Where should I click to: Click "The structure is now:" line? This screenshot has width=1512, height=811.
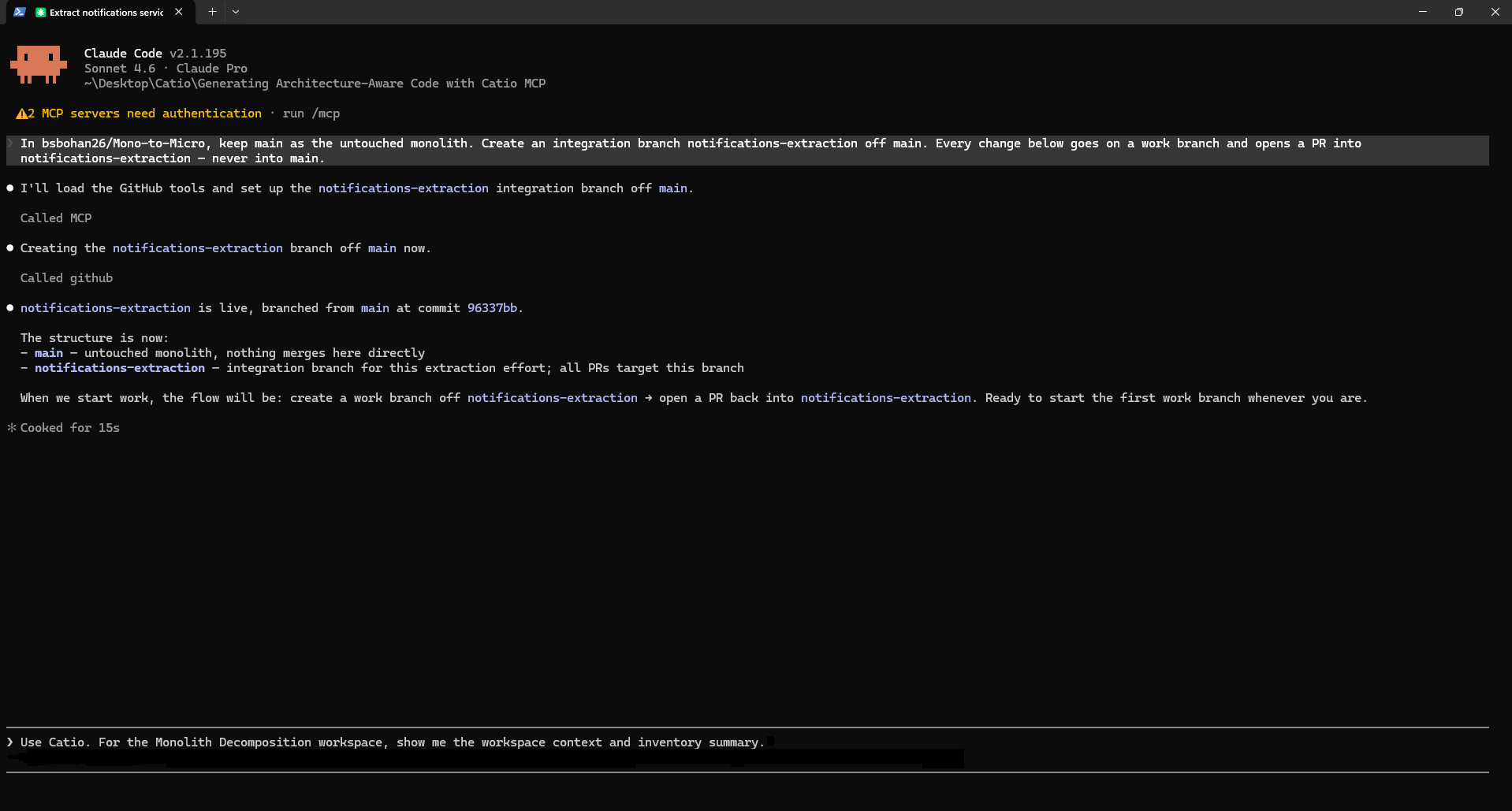coord(95,338)
